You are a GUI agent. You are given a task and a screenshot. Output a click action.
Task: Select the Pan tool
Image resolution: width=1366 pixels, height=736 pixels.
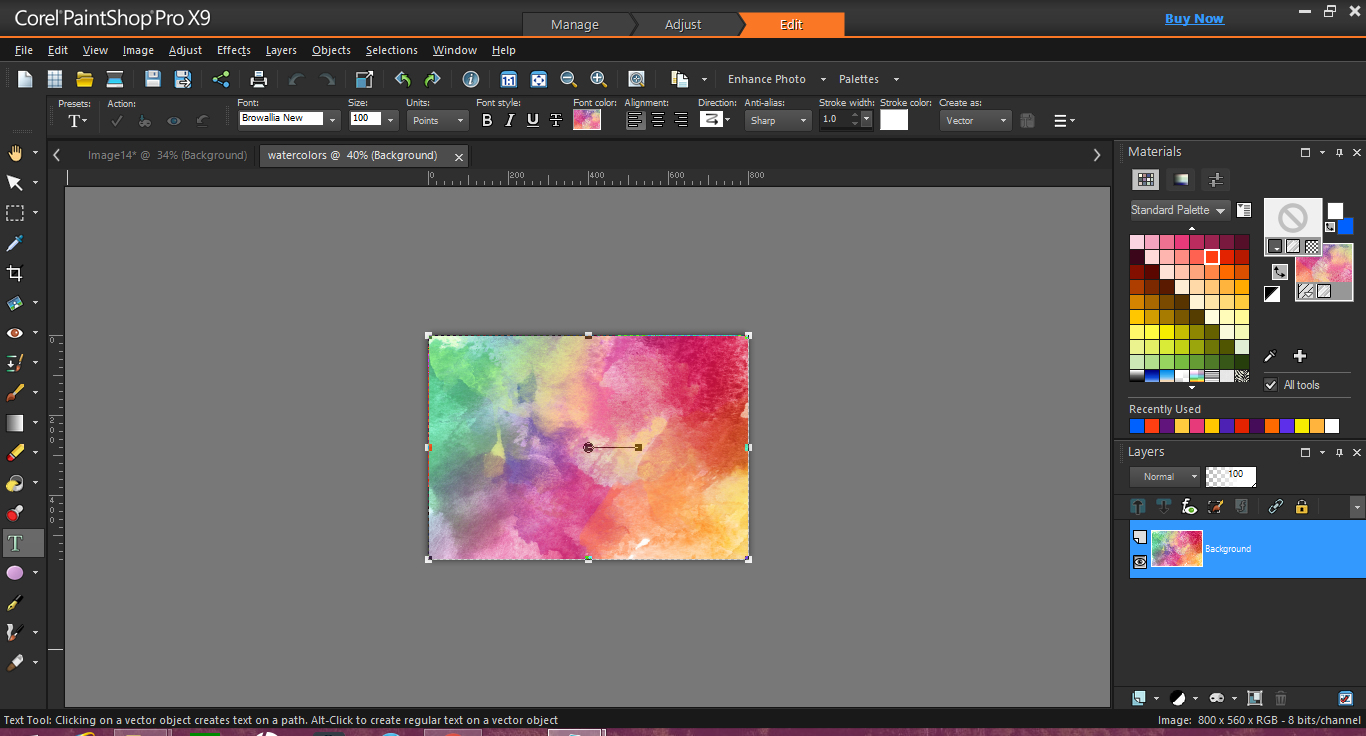pyautogui.click(x=15, y=153)
